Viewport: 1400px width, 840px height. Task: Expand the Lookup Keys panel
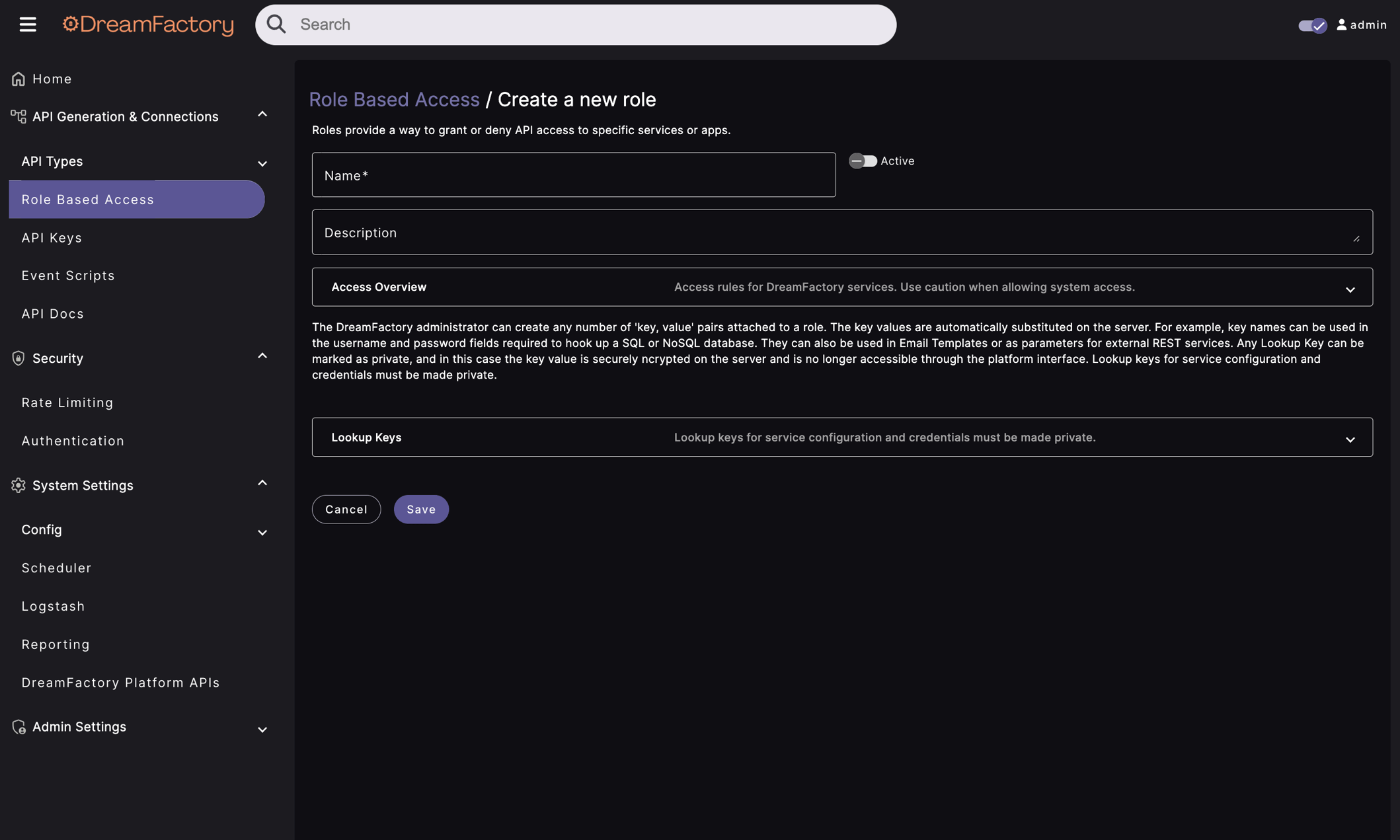pos(1350,438)
